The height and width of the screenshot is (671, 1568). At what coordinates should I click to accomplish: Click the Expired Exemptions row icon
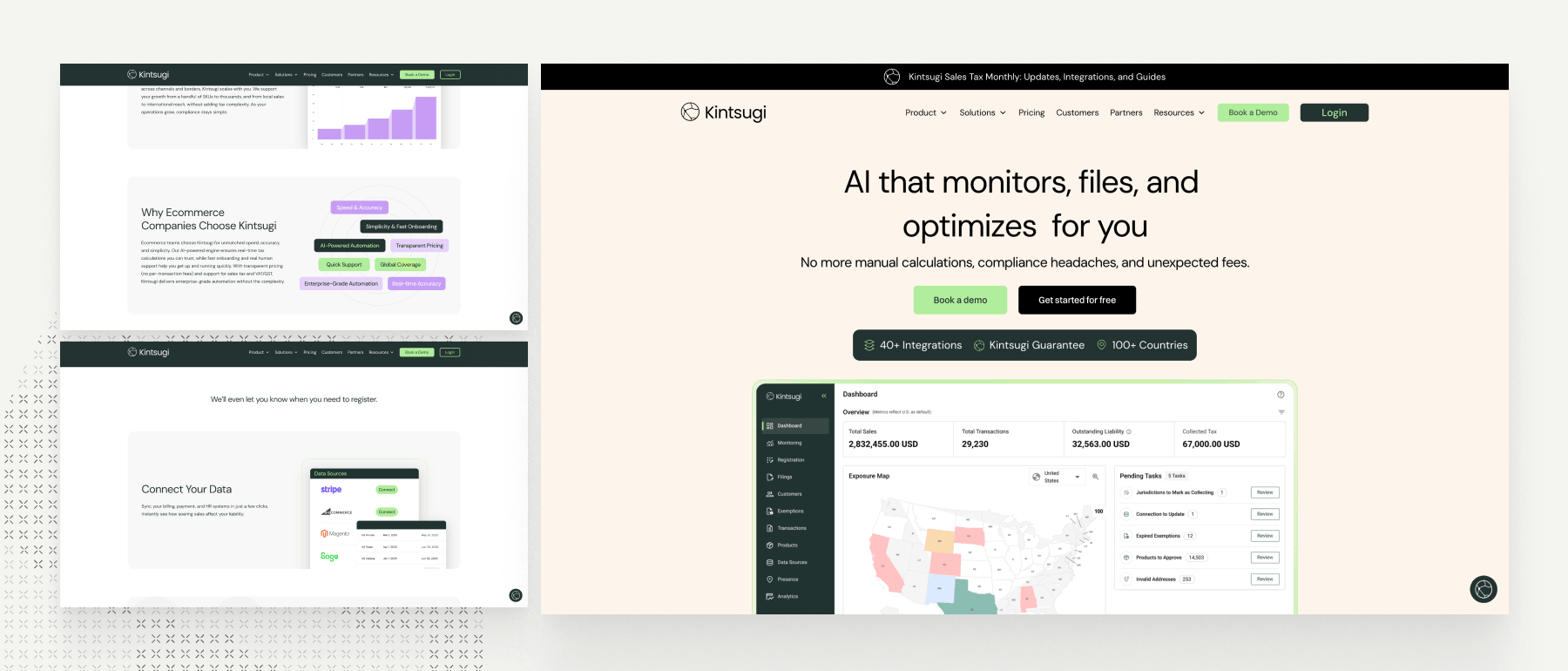(x=1126, y=536)
